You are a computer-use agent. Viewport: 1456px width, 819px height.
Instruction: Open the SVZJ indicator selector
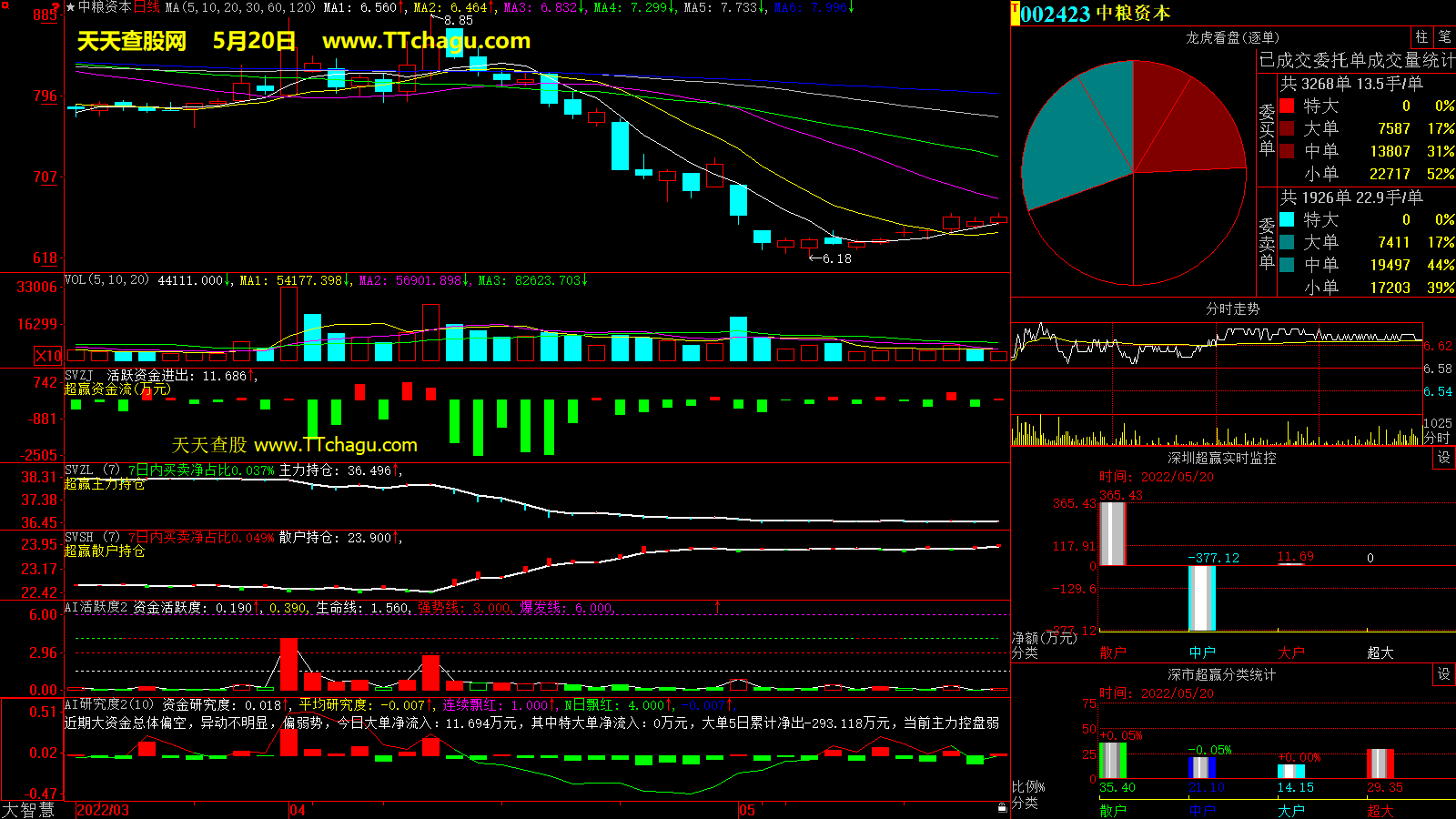(78, 376)
